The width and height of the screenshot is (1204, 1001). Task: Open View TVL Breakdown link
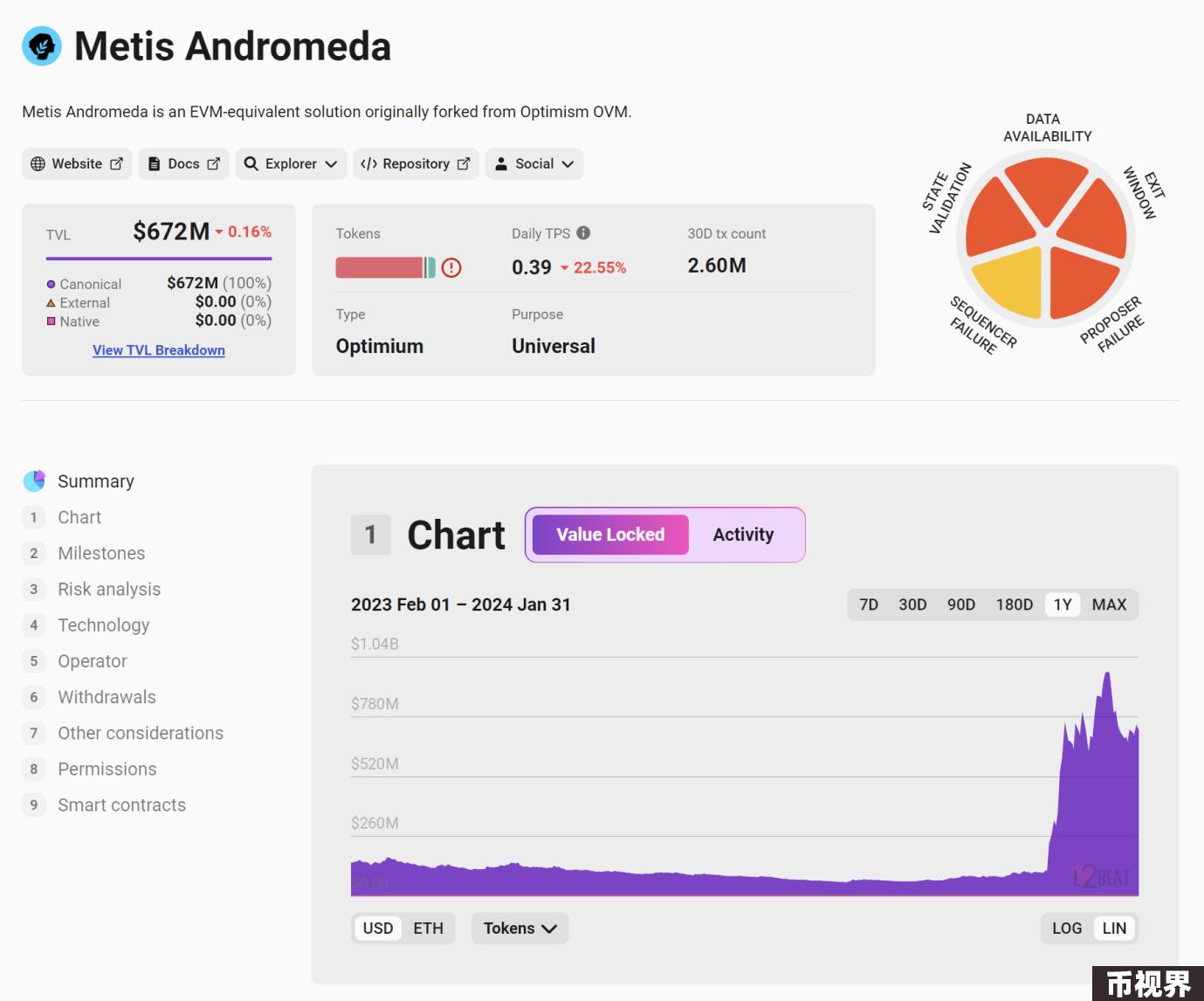[x=159, y=350]
